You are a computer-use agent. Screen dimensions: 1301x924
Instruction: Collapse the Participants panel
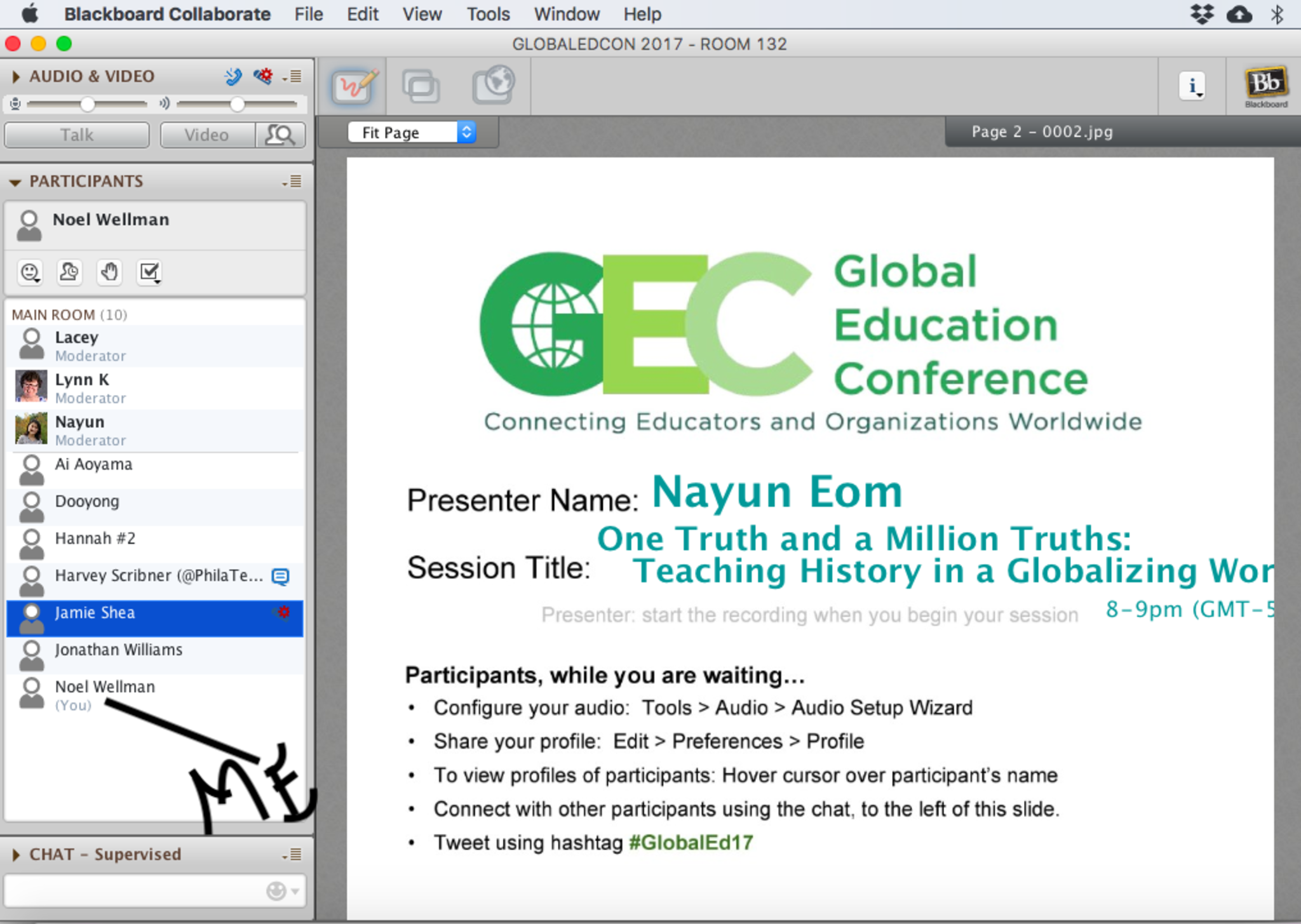point(15,182)
